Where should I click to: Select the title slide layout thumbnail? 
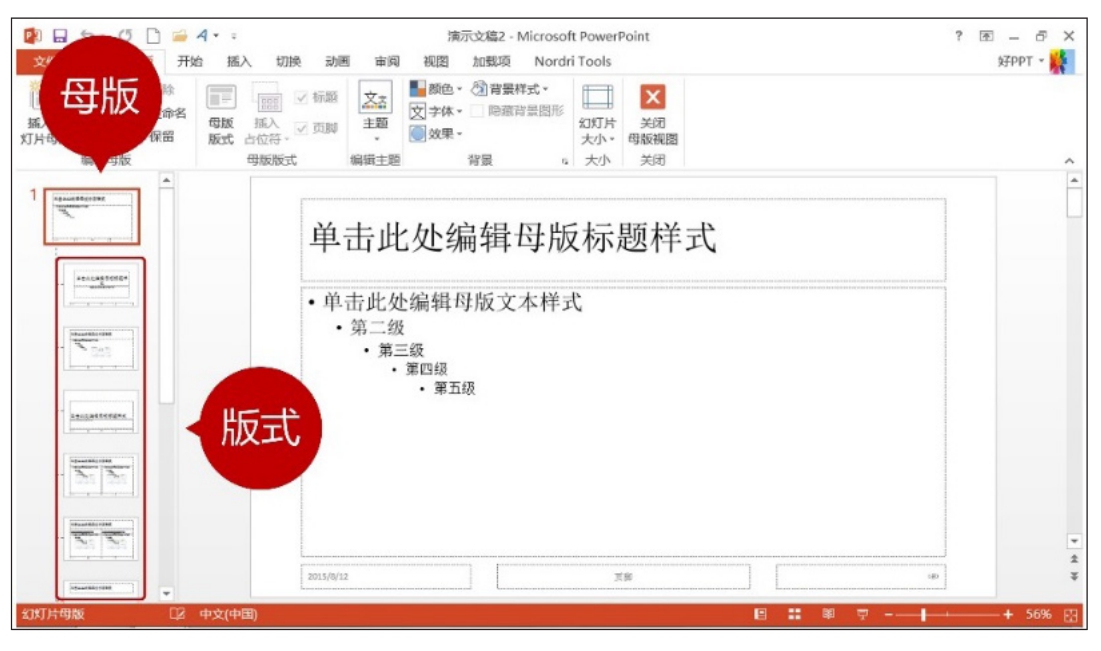100,284
